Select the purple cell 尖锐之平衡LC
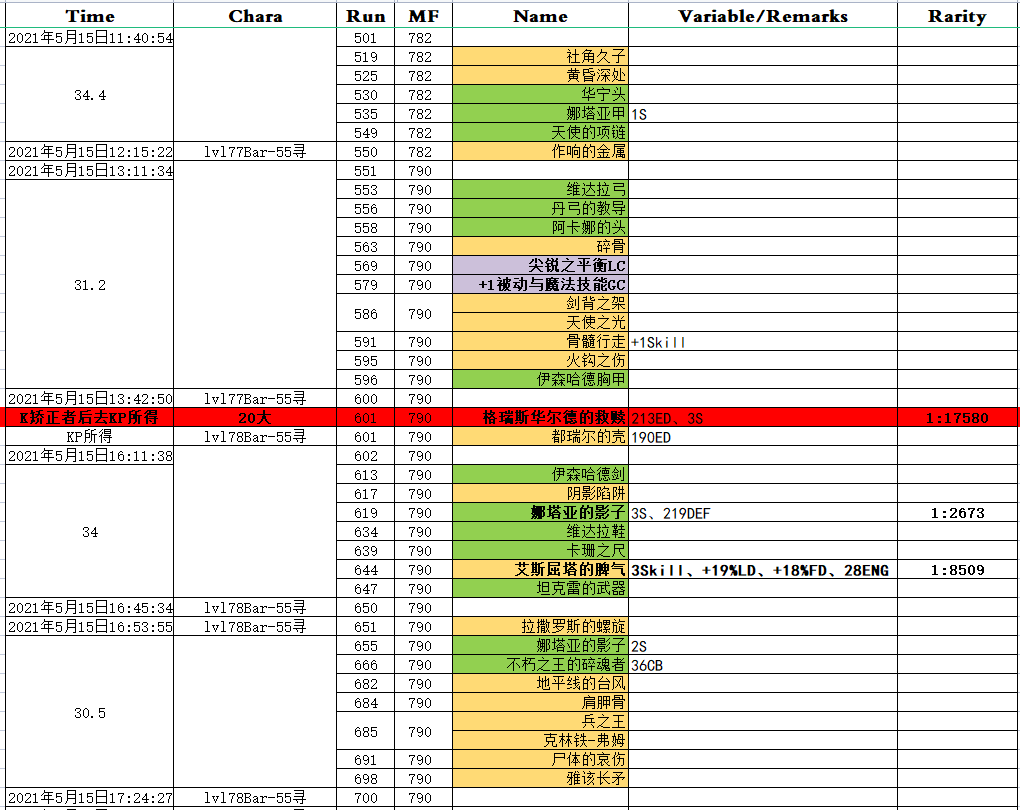This screenshot has height=810, width=1020. [540, 266]
